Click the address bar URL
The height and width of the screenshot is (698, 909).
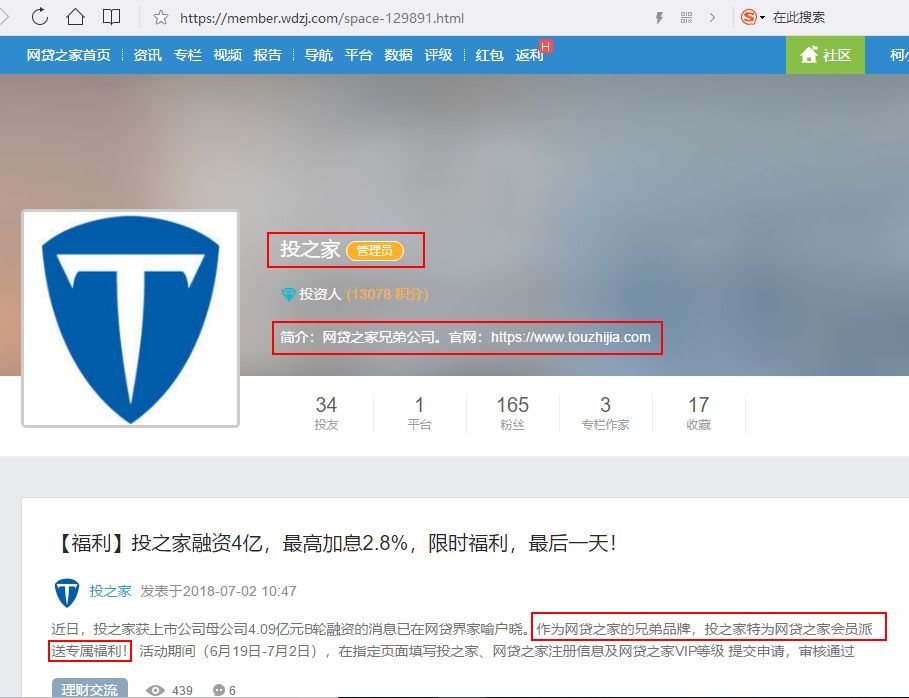pyautogui.click(x=322, y=18)
